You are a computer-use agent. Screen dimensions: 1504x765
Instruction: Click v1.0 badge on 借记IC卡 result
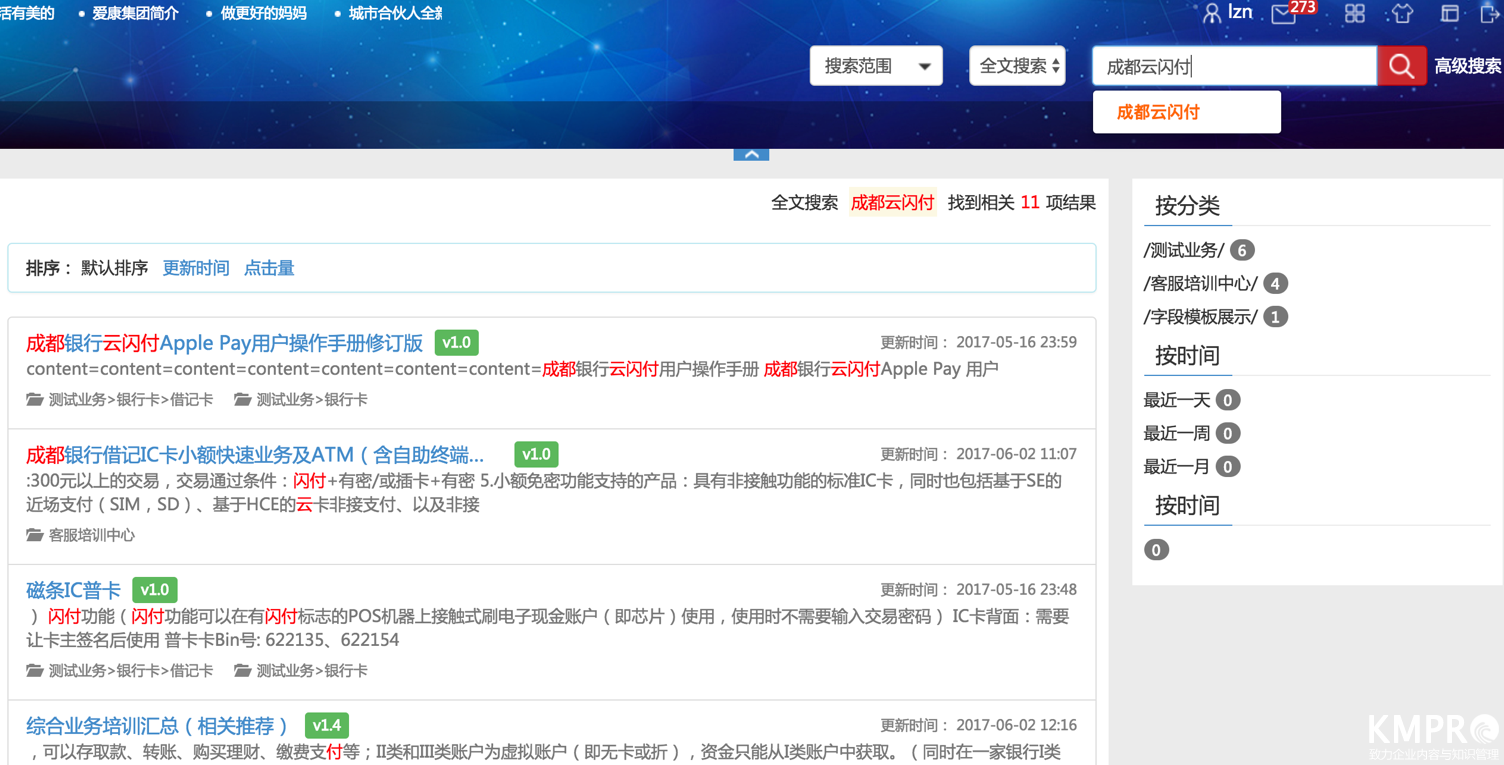(x=537, y=455)
